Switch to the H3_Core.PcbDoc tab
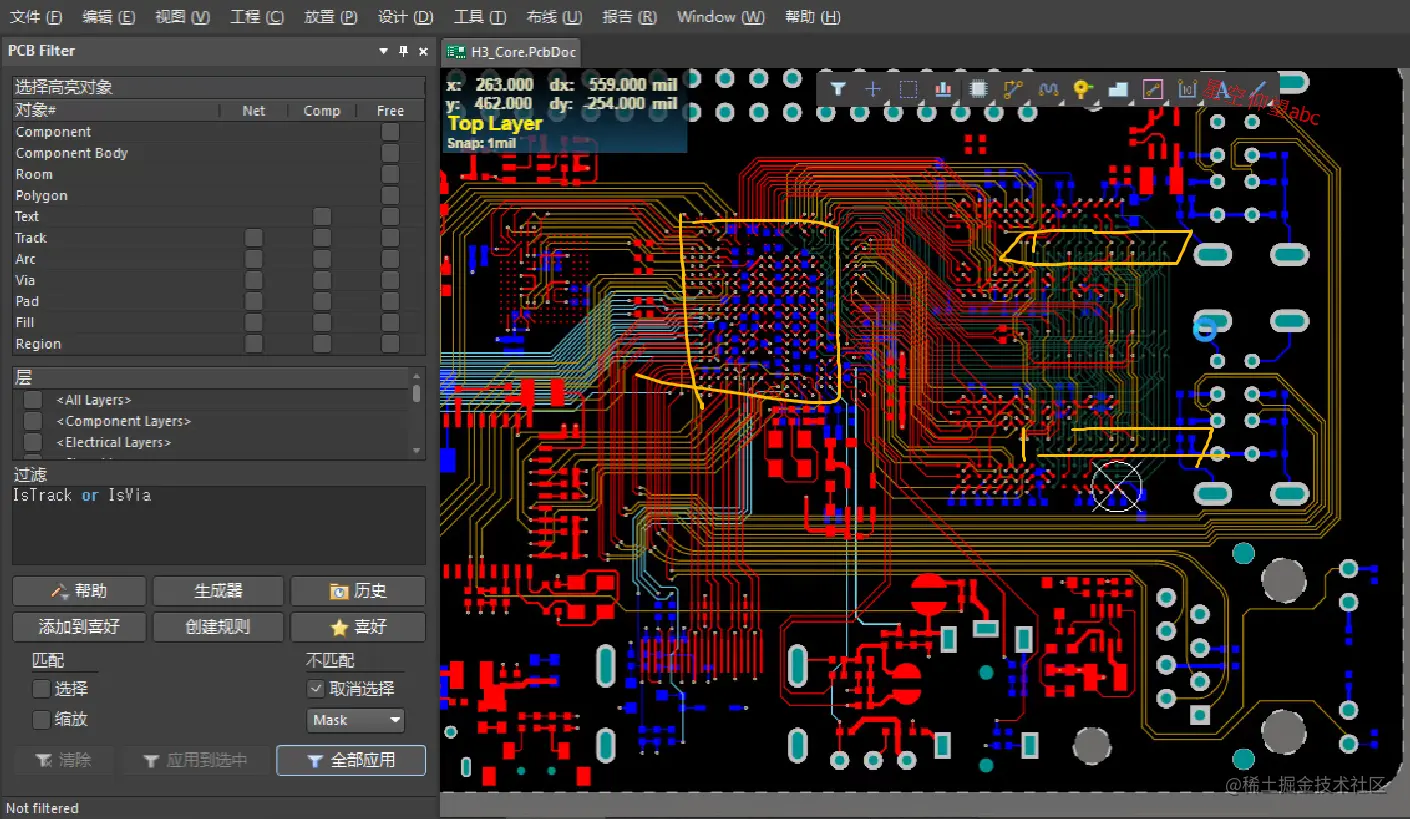The width and height of the screenshot is (1410, 819). click(510, 52)
